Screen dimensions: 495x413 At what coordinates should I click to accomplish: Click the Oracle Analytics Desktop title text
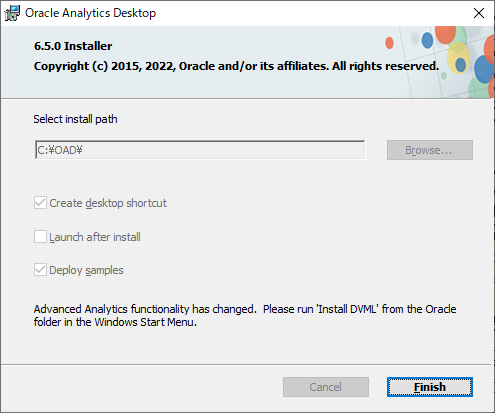(x=90, y=13)
